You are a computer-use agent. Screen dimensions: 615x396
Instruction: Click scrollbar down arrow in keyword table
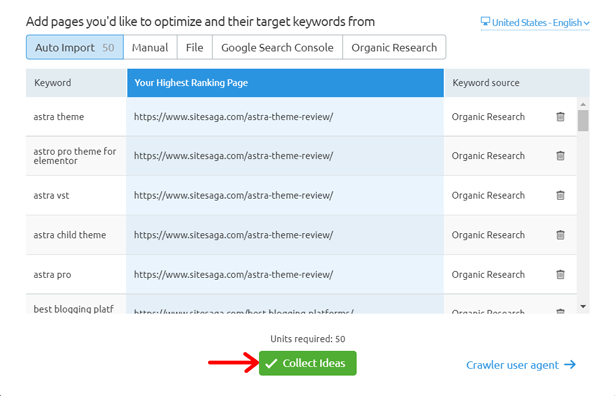[583, 307]
